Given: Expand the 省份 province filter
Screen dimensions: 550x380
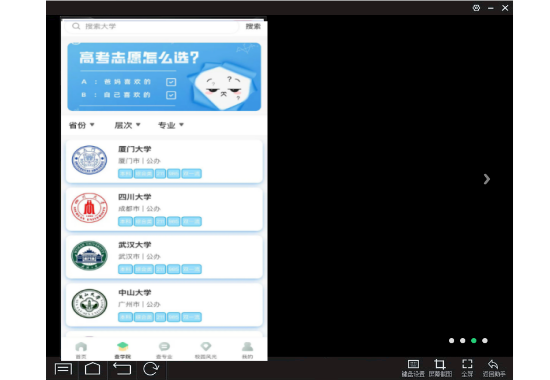Looking at the screenshot, I should pos(81,125).
